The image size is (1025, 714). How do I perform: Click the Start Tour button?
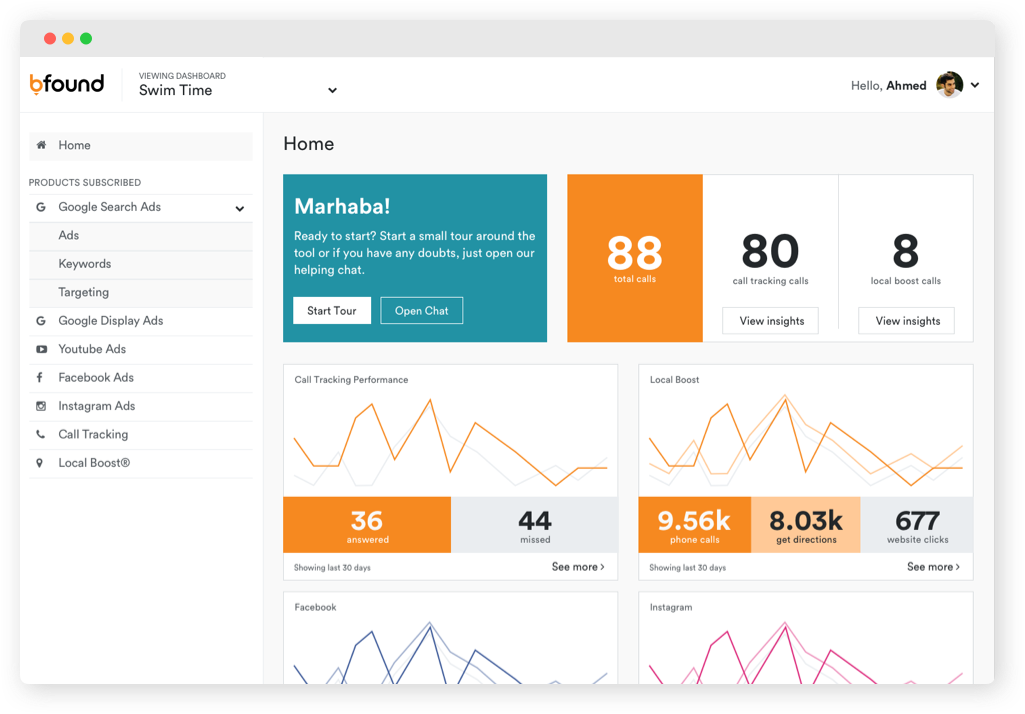tap(332, 311)
